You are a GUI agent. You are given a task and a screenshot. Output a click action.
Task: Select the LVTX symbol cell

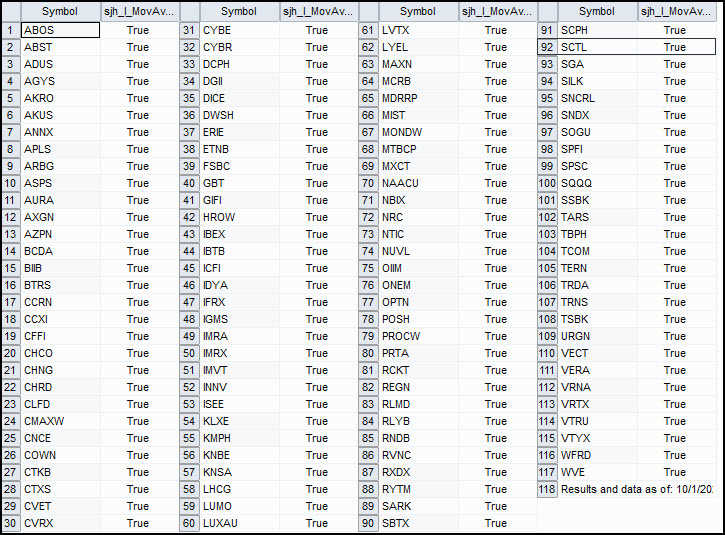coord(418,30)
